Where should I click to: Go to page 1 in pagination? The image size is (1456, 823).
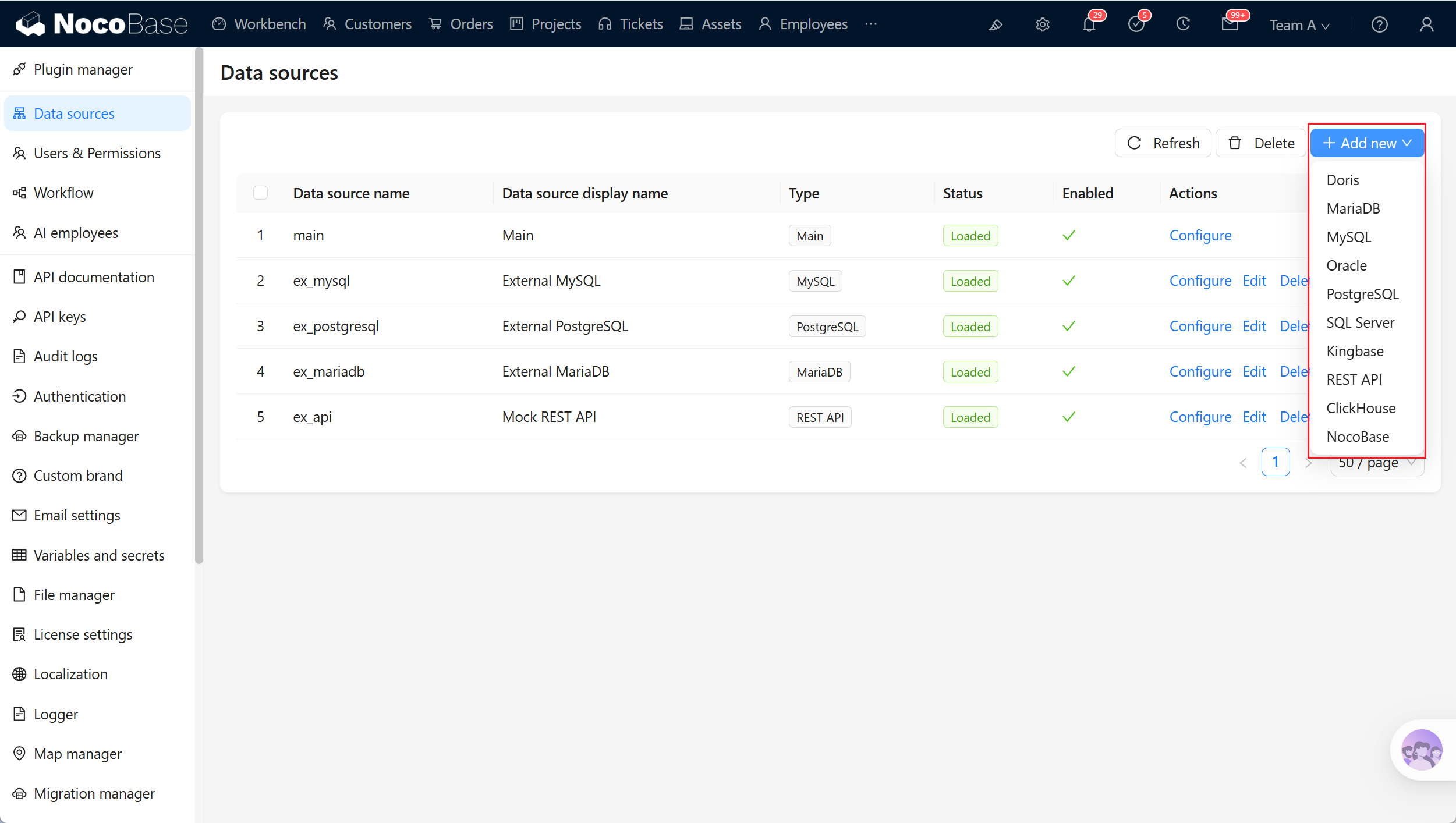pos(1276,462)
